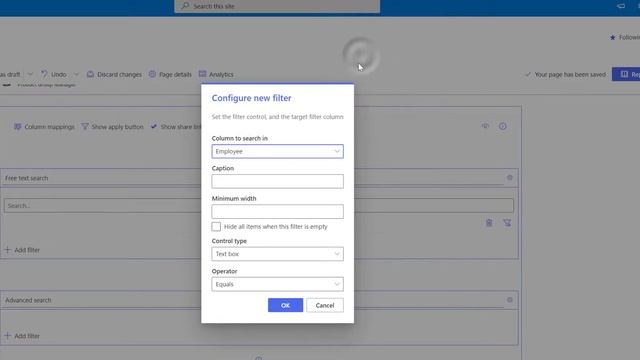Click into the Minimum width field
The width and height of the screenshot is (640, 360).
277,211
